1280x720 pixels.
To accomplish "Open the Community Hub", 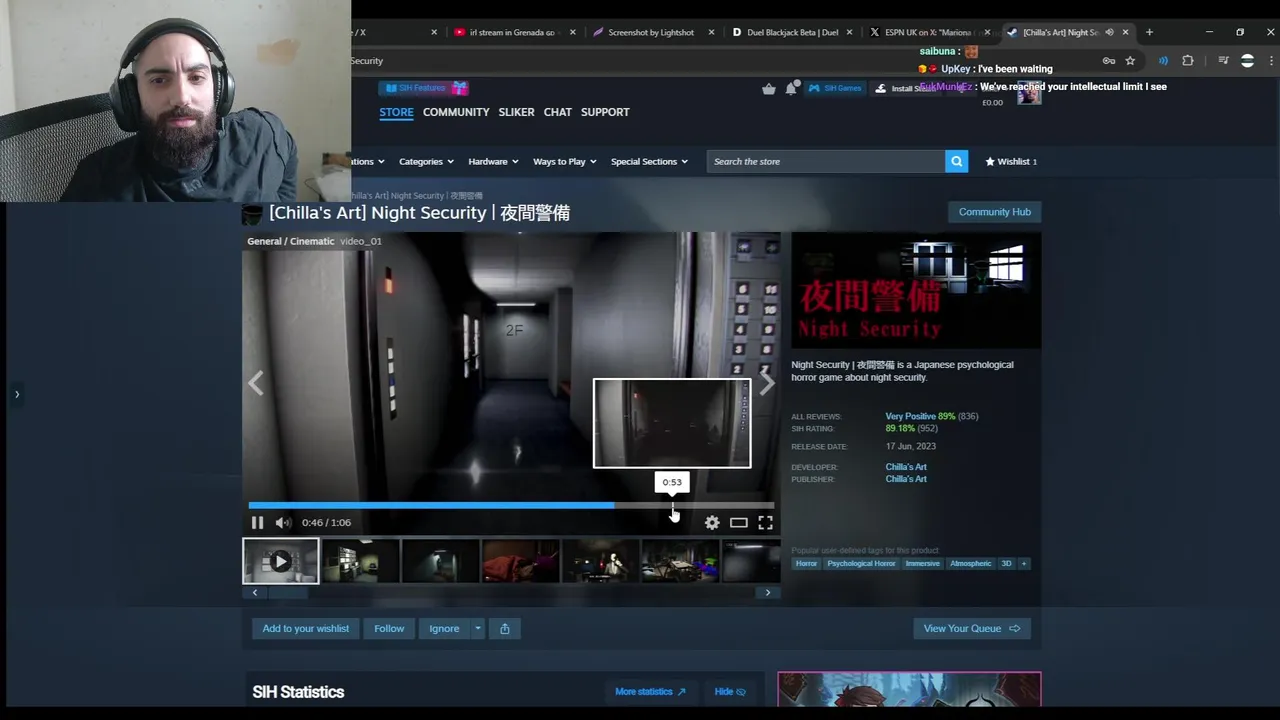I will [994, 212].
